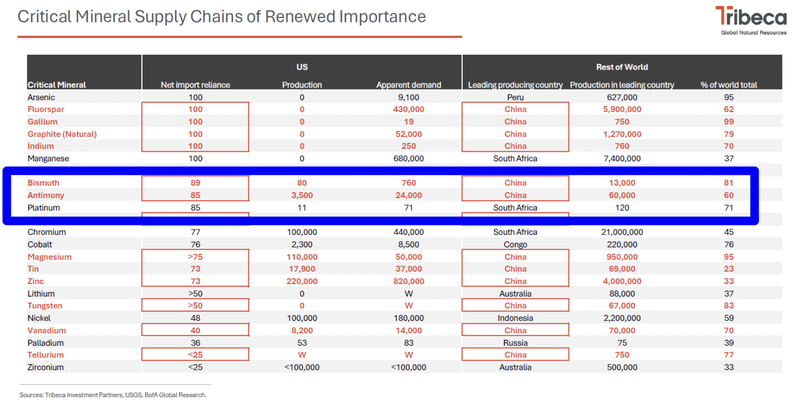Click the Antimony mineral name
This screenshot has height=404, width=800.
point(48,196)
